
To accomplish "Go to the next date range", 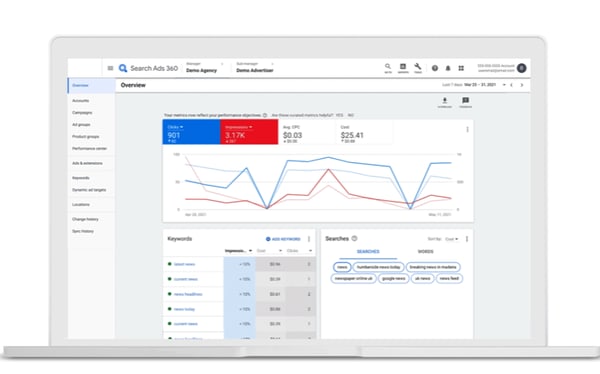I will point(522,85).
